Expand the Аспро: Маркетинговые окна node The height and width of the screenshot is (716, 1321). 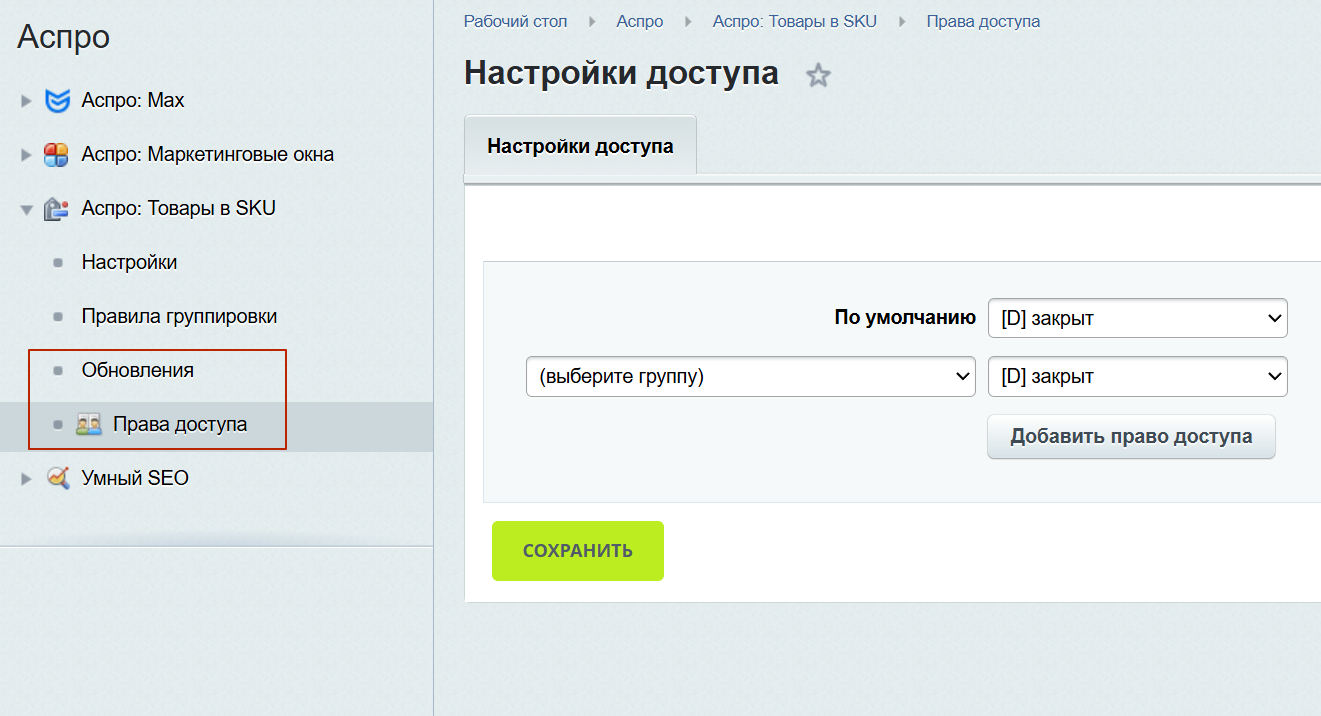(27, 155)
